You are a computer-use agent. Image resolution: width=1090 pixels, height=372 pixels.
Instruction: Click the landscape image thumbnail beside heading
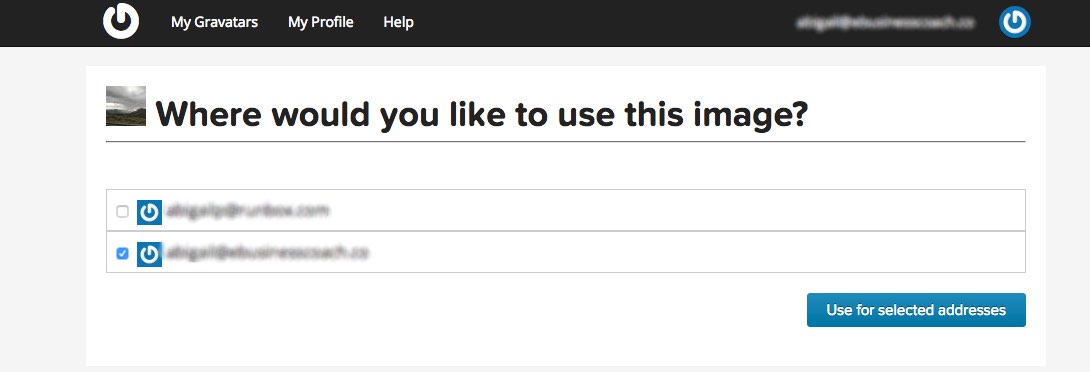(x=126, y=106)
